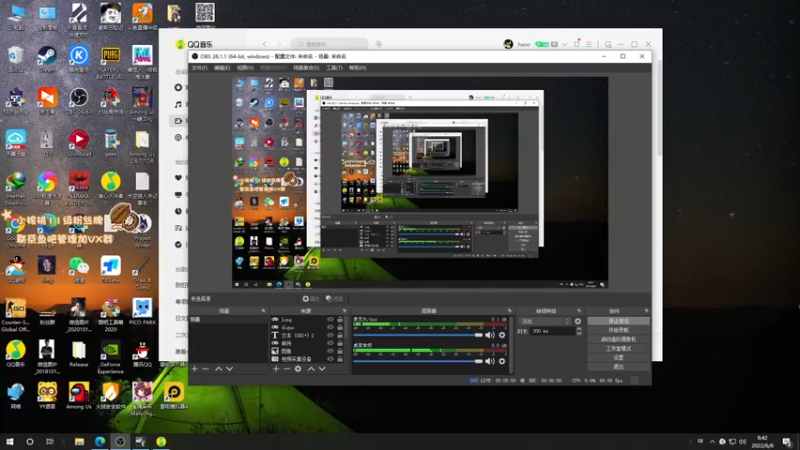800x450 pixels.
Task: Open Steam from desktop shortcut
Action: pos(47,55)
